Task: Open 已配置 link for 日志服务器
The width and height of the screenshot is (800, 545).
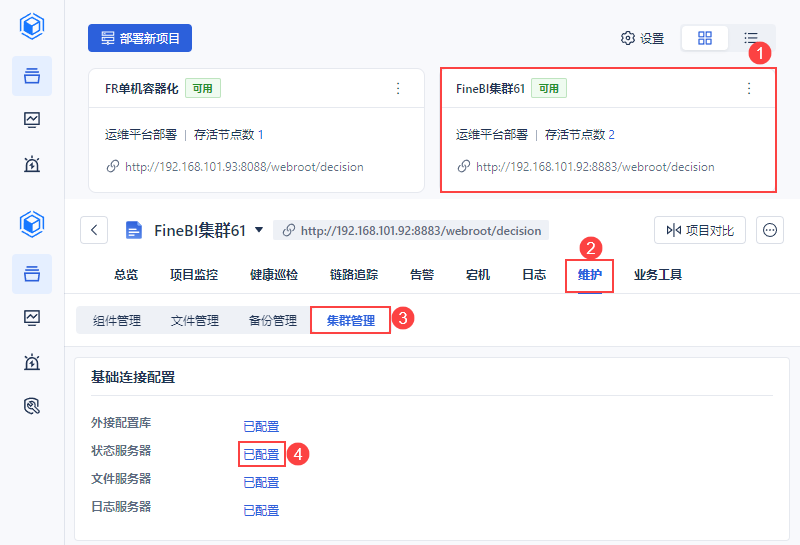Action: tap(261, 510)
